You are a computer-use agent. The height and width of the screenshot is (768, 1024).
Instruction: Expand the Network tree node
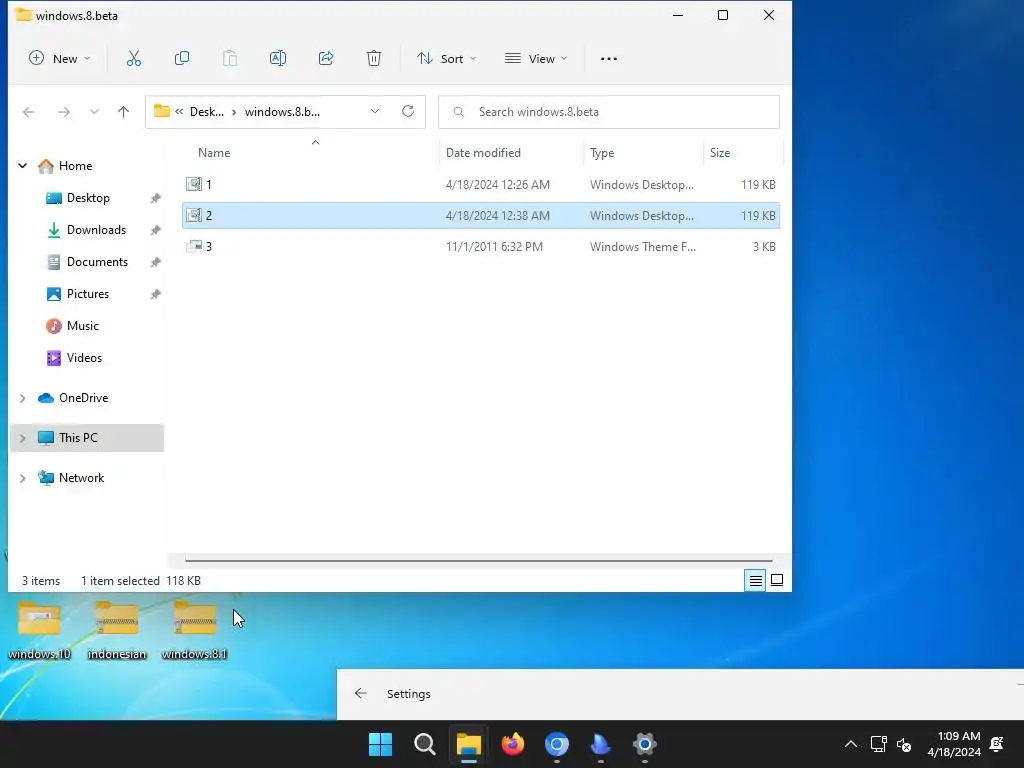tap(22, 479)
